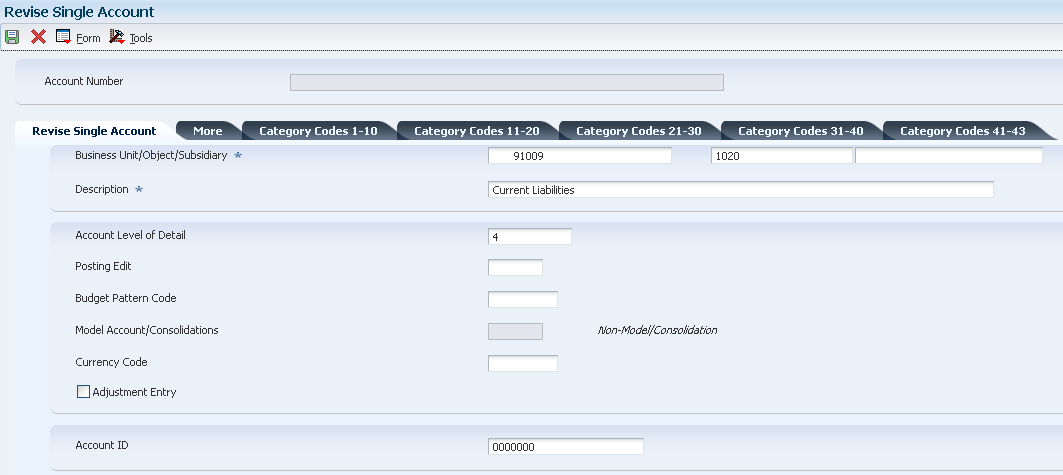
Task: Click the Posting Edit field
Action: click(515, 268)
